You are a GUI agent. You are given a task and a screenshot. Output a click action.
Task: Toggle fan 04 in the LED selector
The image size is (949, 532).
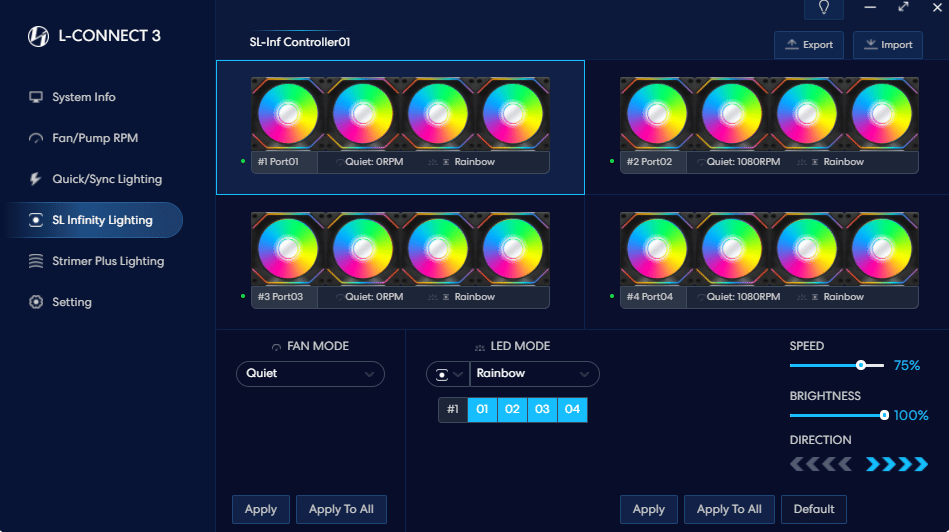coord(572,410)
